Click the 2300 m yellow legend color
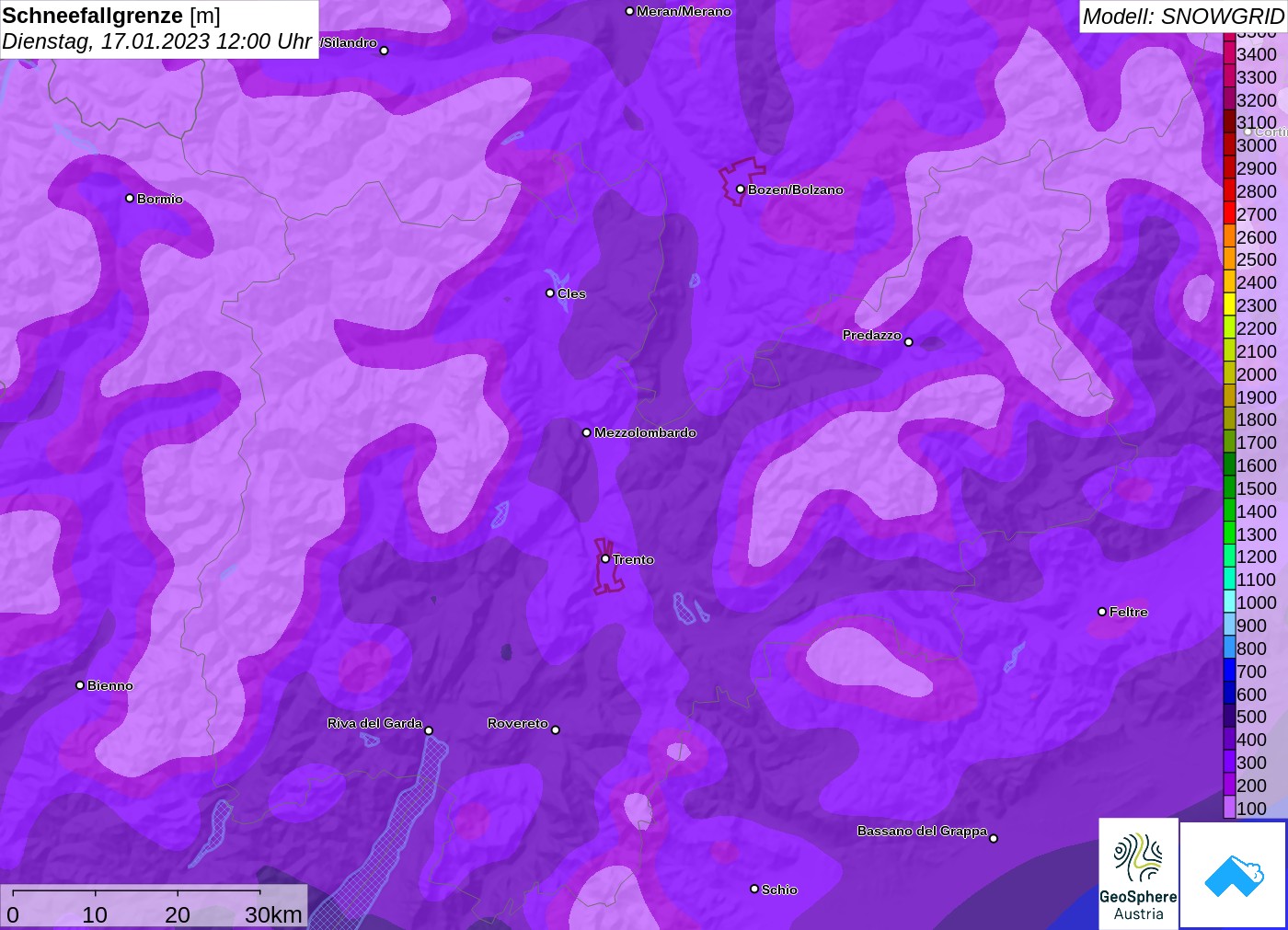Viewport: 1288px width, 930px height. coord(1229,305)
